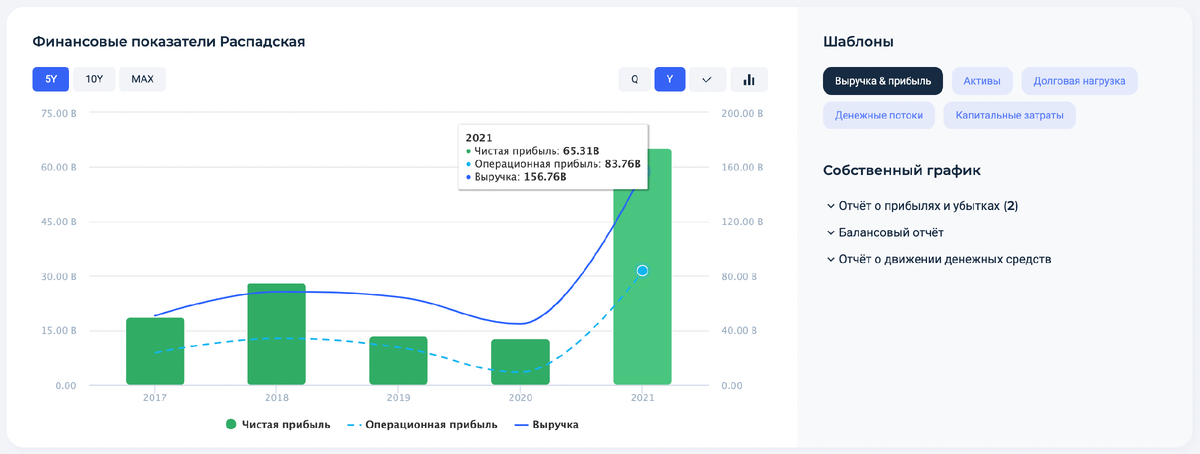Toggle Чистая прибыль legend item
This screenshot has width=1200, height=454.
point(277,425)
